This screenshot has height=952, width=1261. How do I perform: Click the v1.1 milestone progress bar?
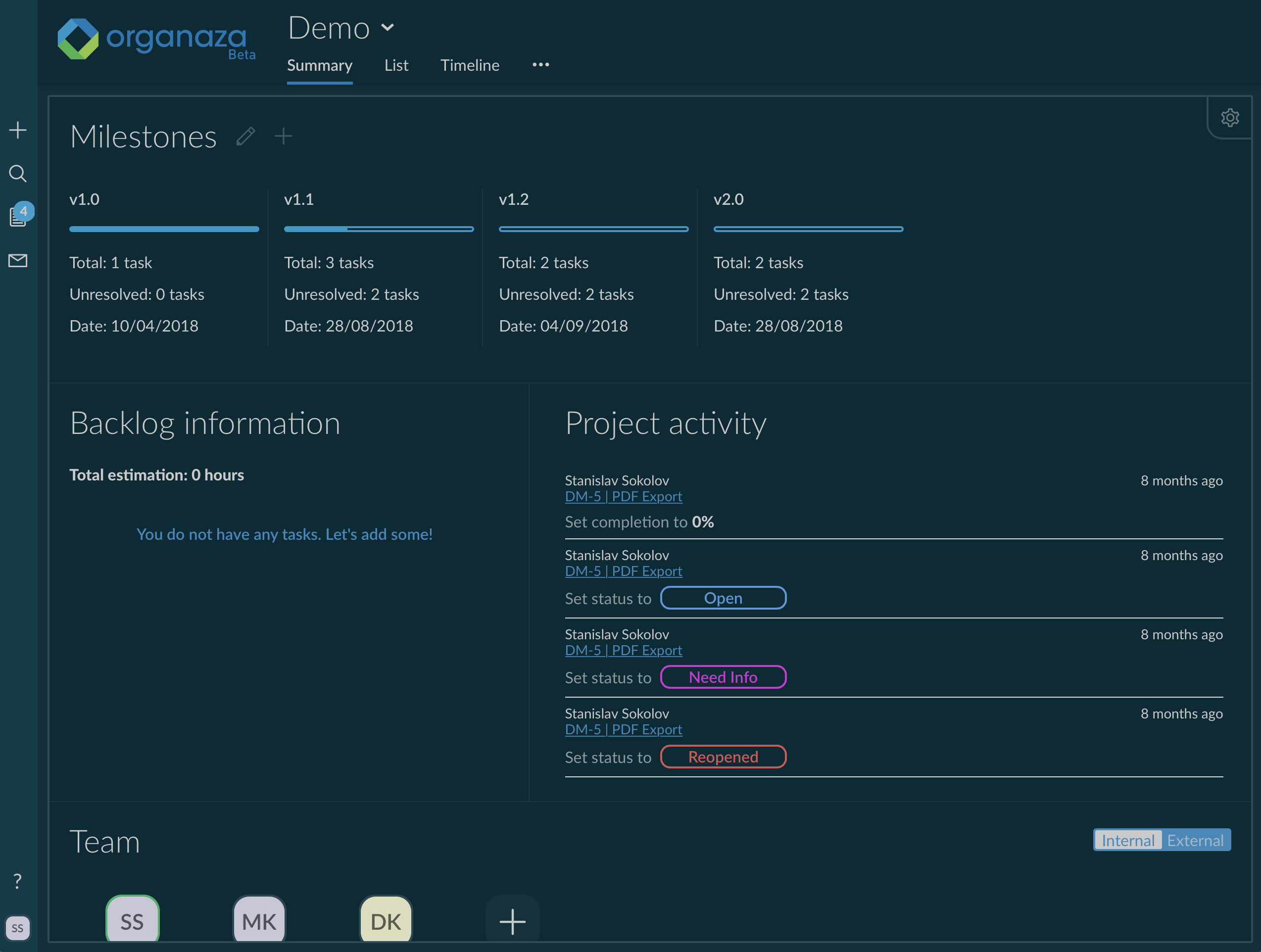pyautogui.click(x=379, y=229)
